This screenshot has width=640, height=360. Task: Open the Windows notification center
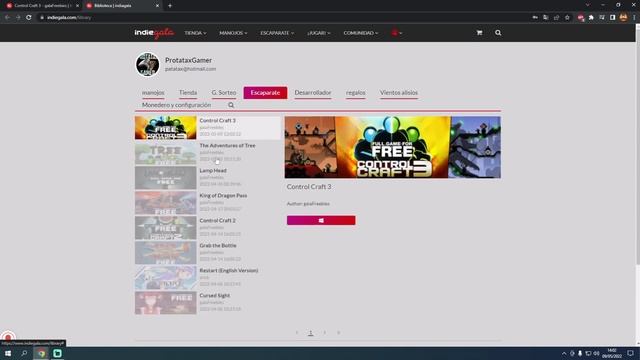(631, 353)
